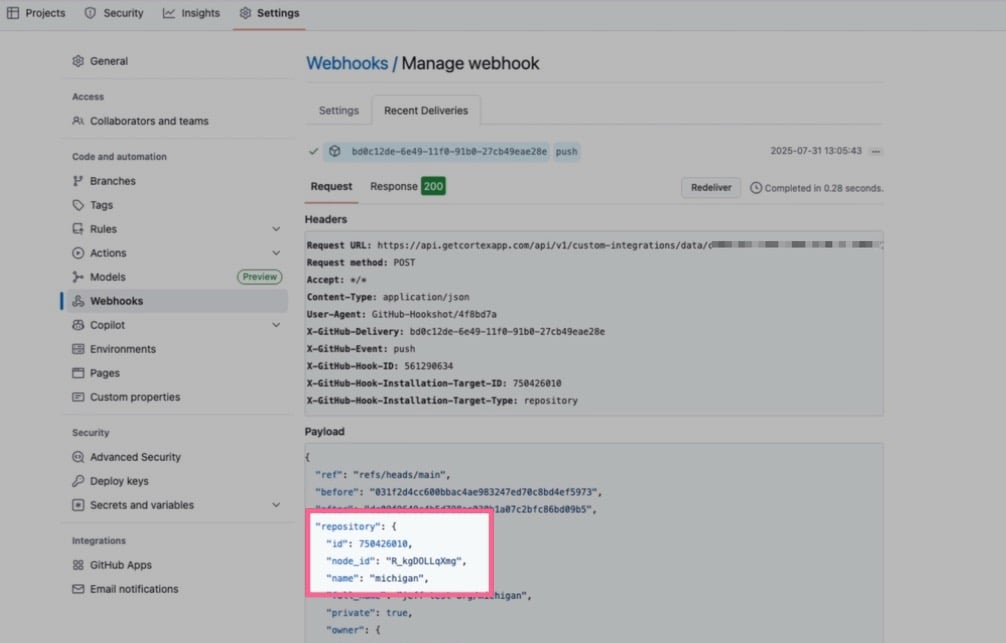Screen dimensions: 1006x643
Task: Click the X-GitHub-Hook-ID value 561290634
Action: point(429,366)
